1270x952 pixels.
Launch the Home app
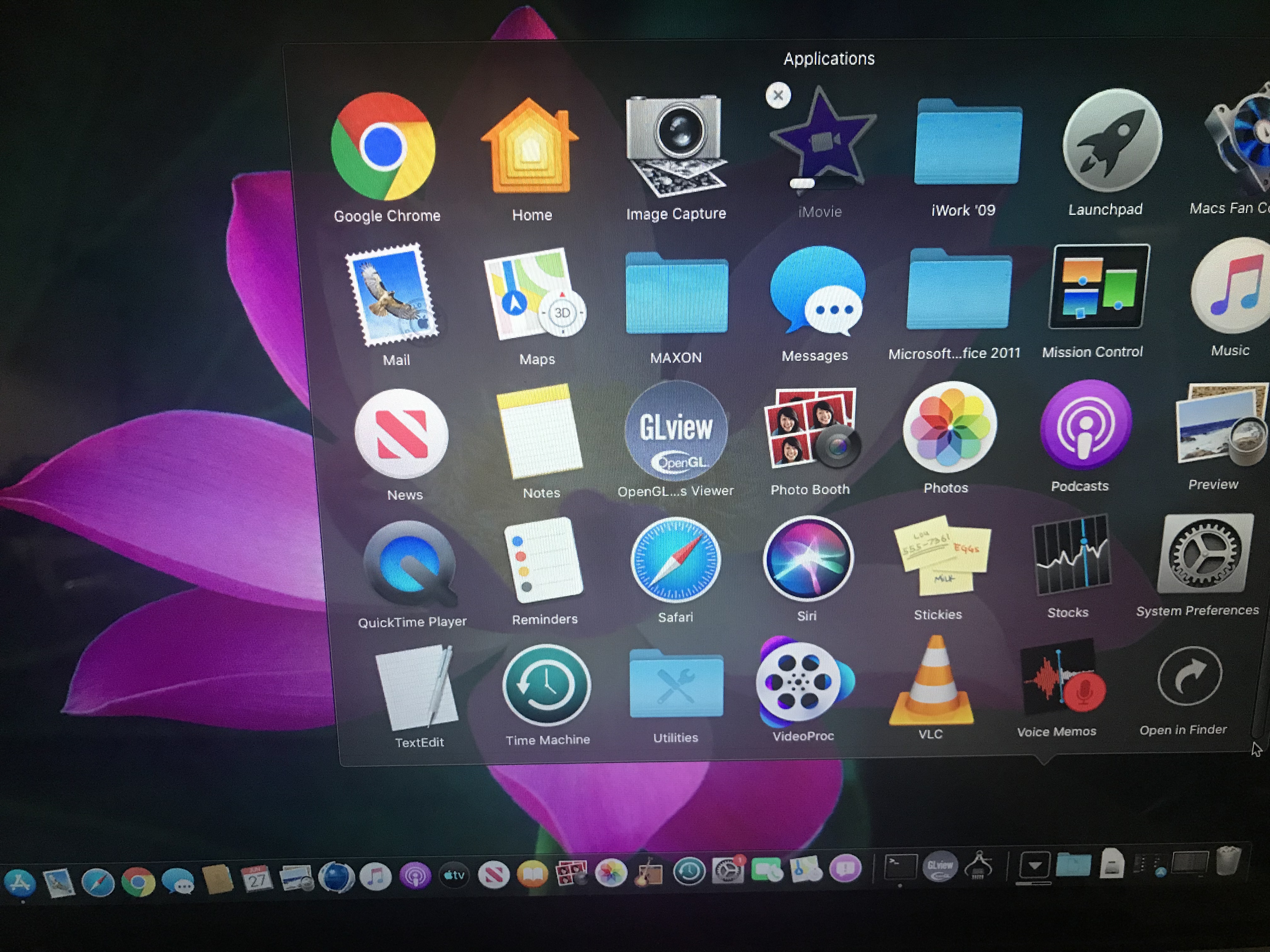(529, 147)
